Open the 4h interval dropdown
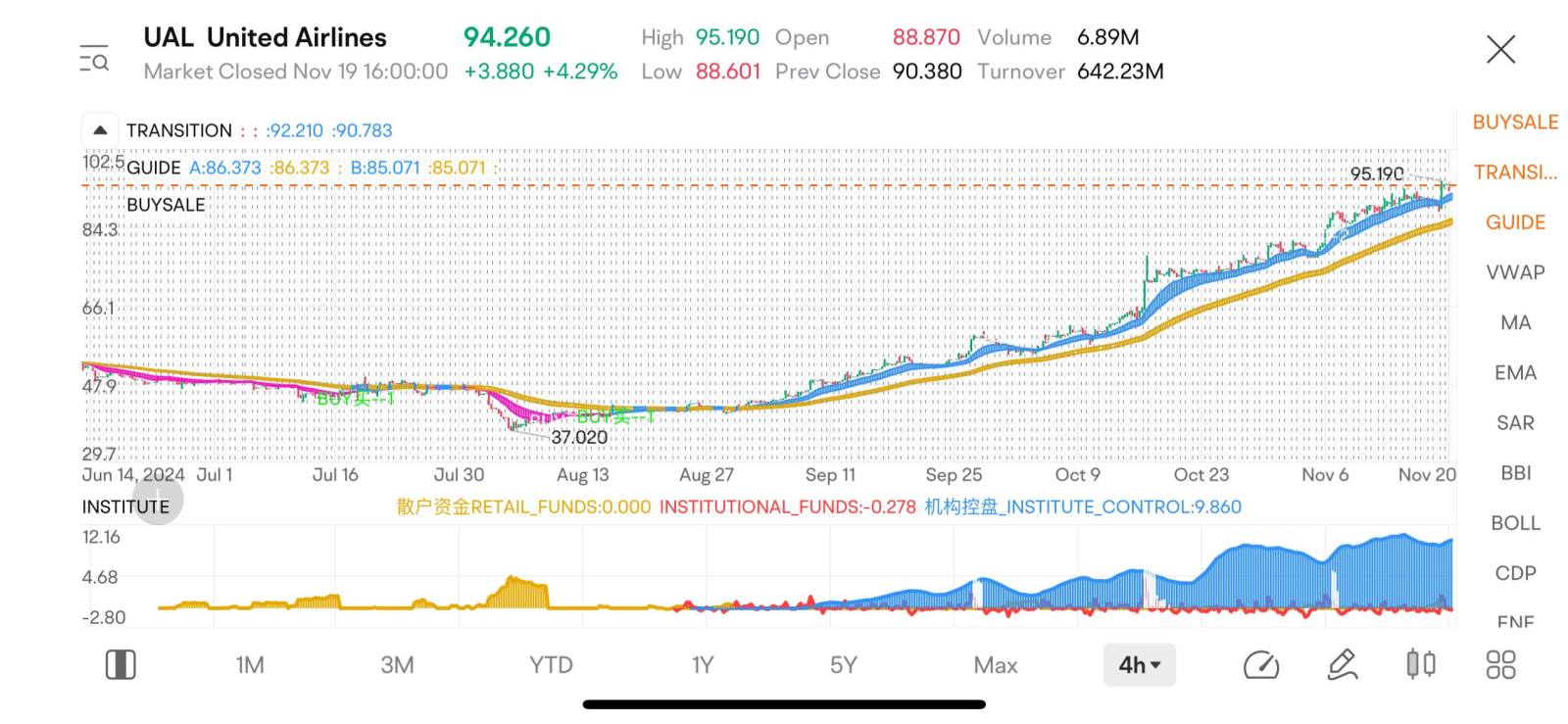This screenshot has width=1568, height=724. point(1139,665)
